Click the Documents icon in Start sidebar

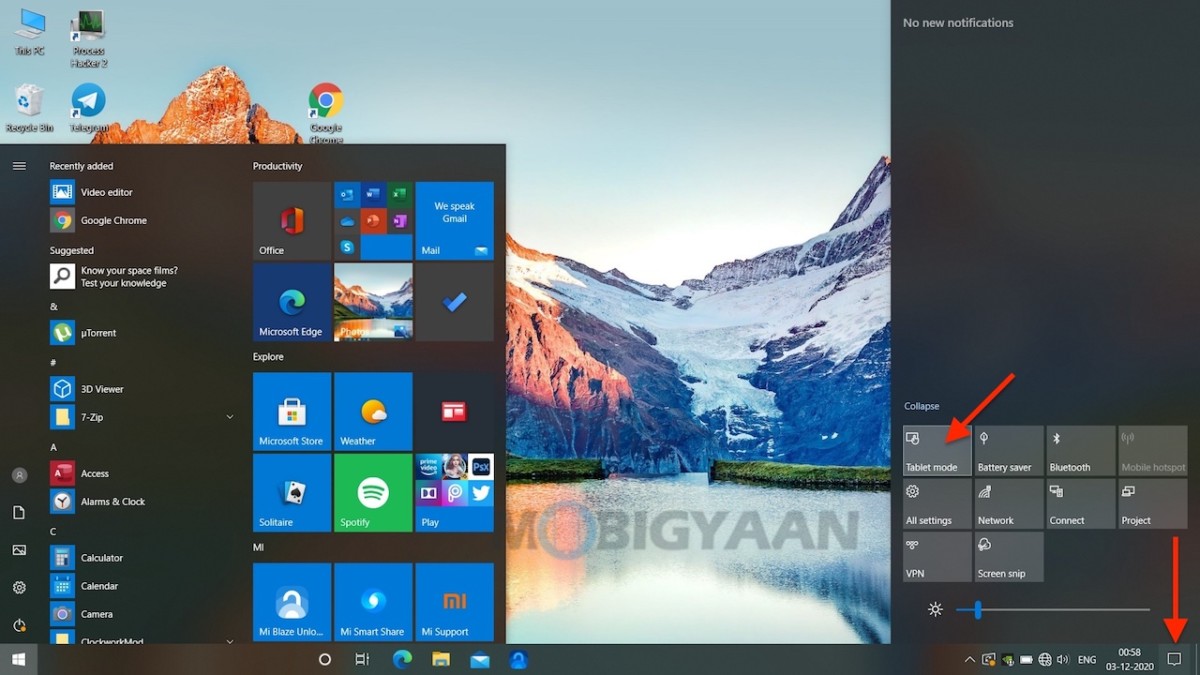point(18,512)
